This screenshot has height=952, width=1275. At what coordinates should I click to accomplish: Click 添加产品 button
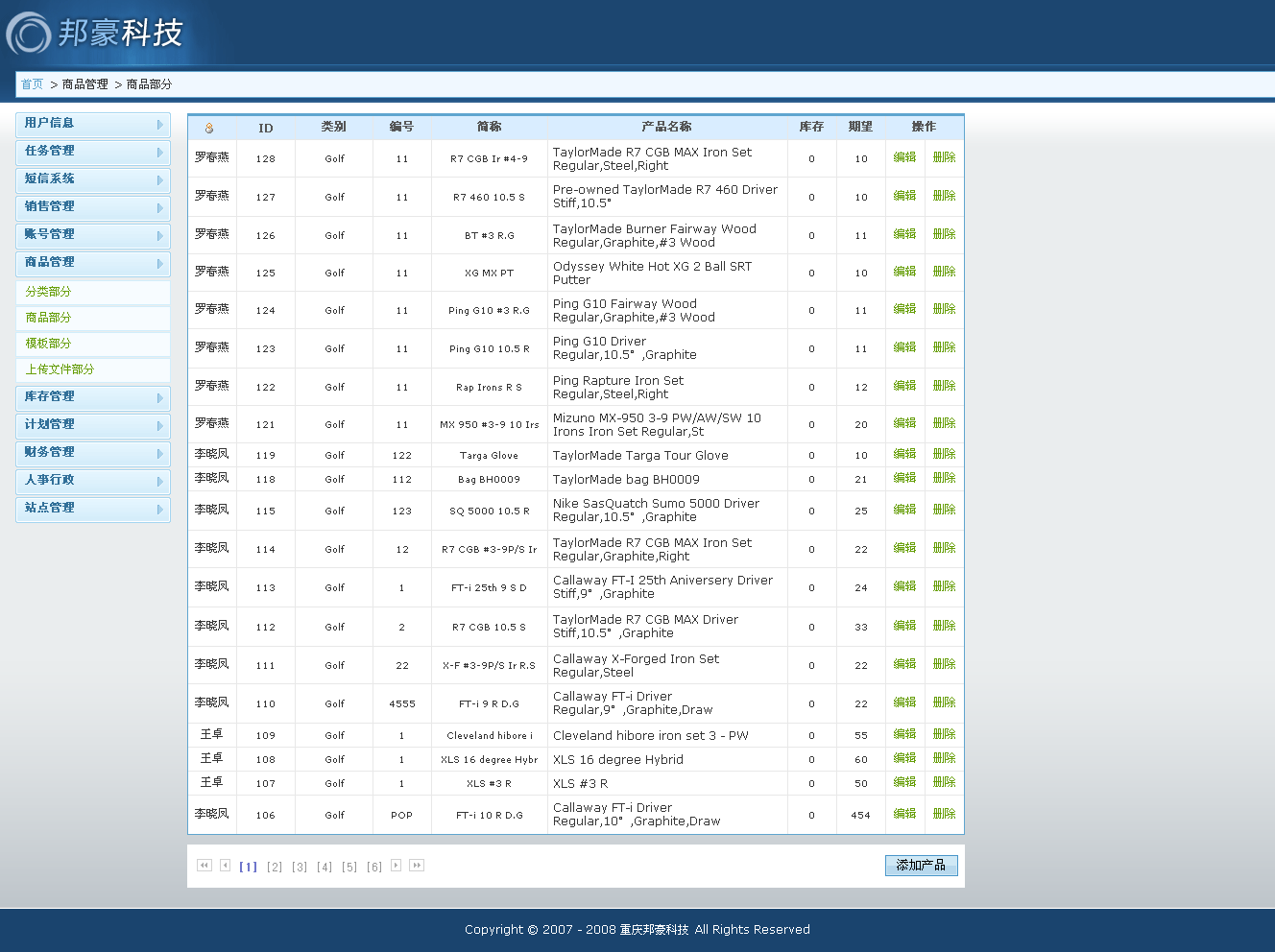921,866
